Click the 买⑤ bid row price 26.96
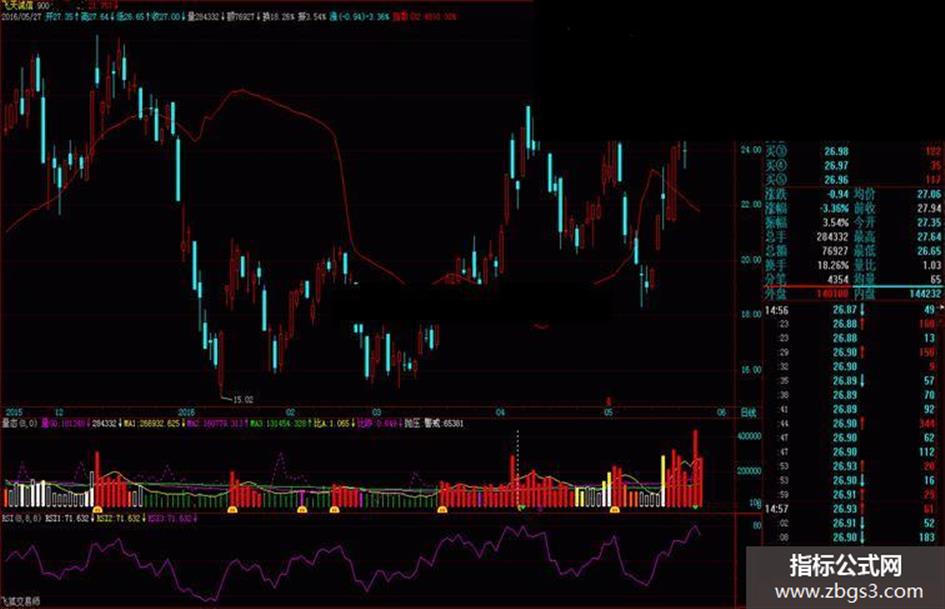Image resolution: width=945 pixels, height=609 pixels. coord(836,180)
